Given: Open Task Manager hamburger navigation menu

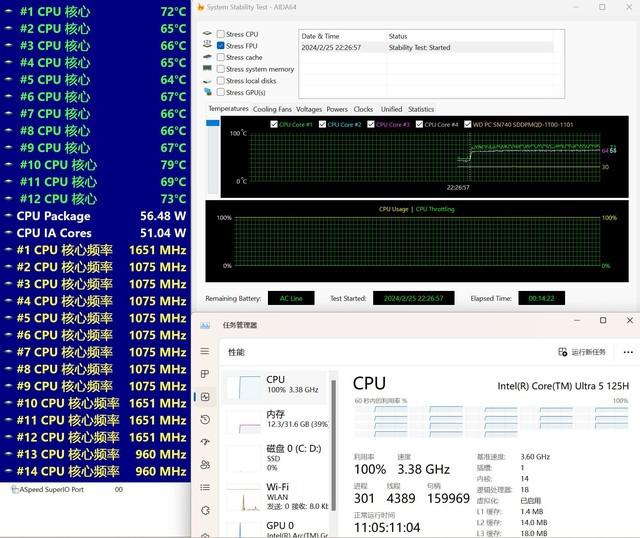Looking at the screenshot, I should pyautogui.click(x=205, y=351).
